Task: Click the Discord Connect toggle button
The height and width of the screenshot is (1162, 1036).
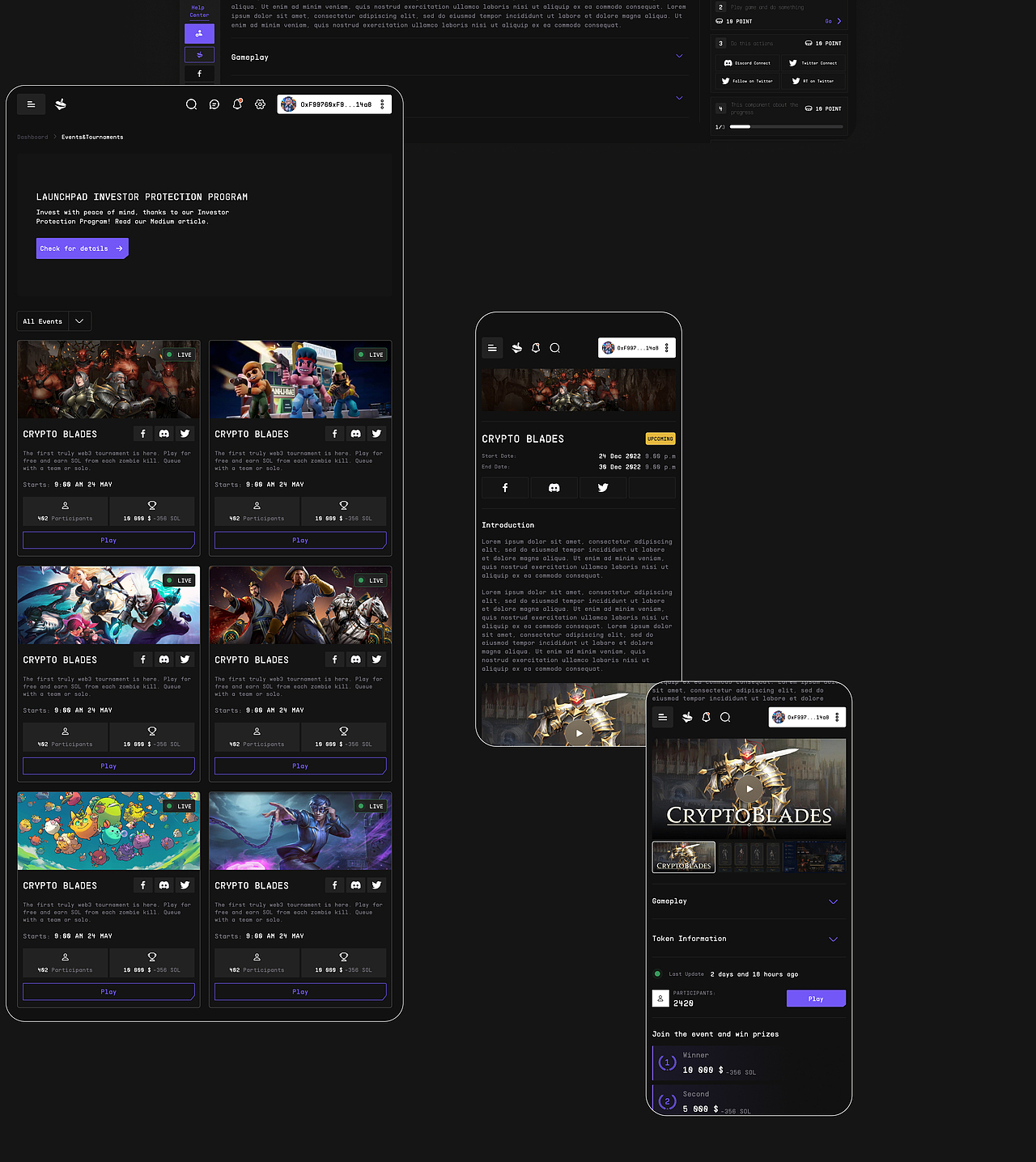Action: pos(747,62)
